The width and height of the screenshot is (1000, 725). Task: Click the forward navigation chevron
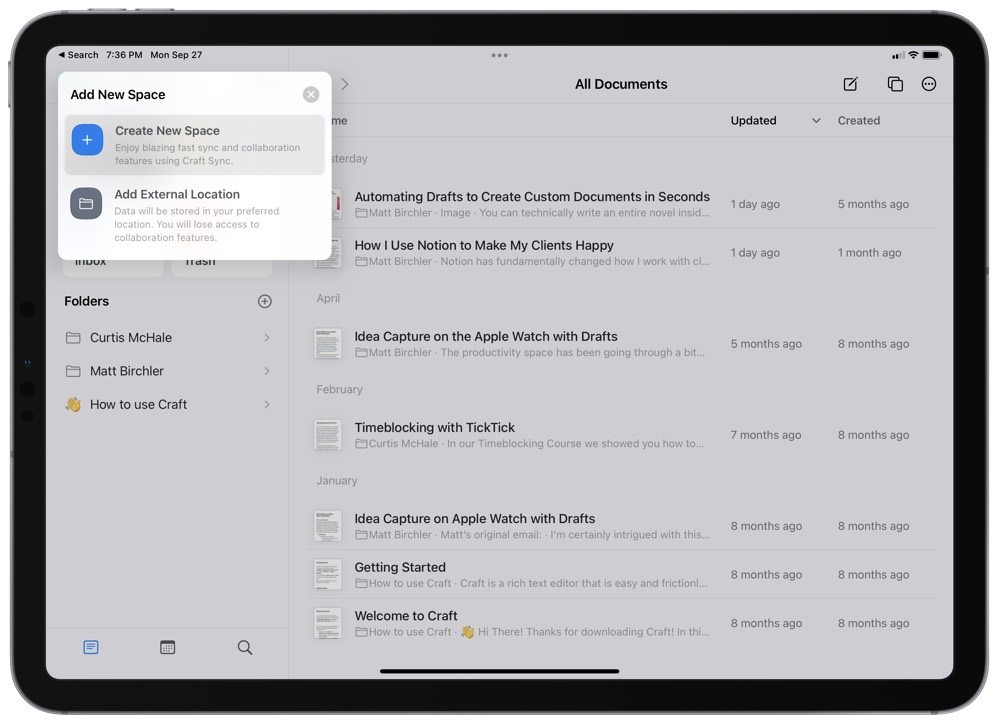coord(345,84)
